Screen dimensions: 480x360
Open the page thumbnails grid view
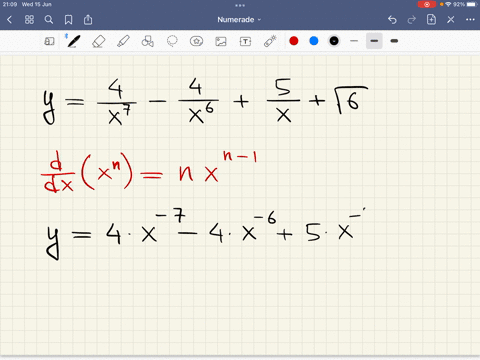pos(29,20)
